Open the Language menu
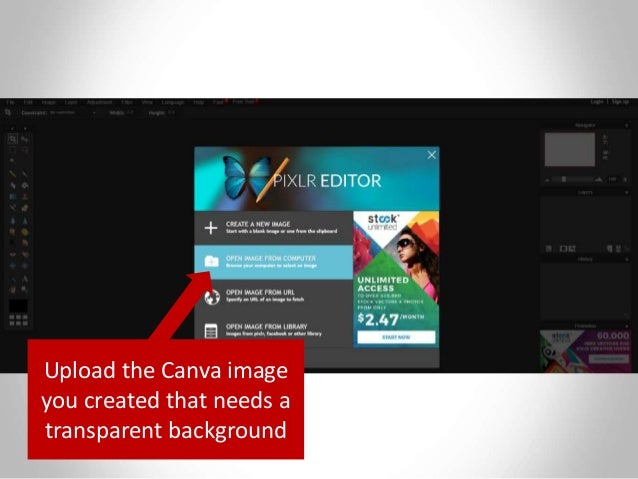Screen dimensions: 638x479 pos(173,102)
